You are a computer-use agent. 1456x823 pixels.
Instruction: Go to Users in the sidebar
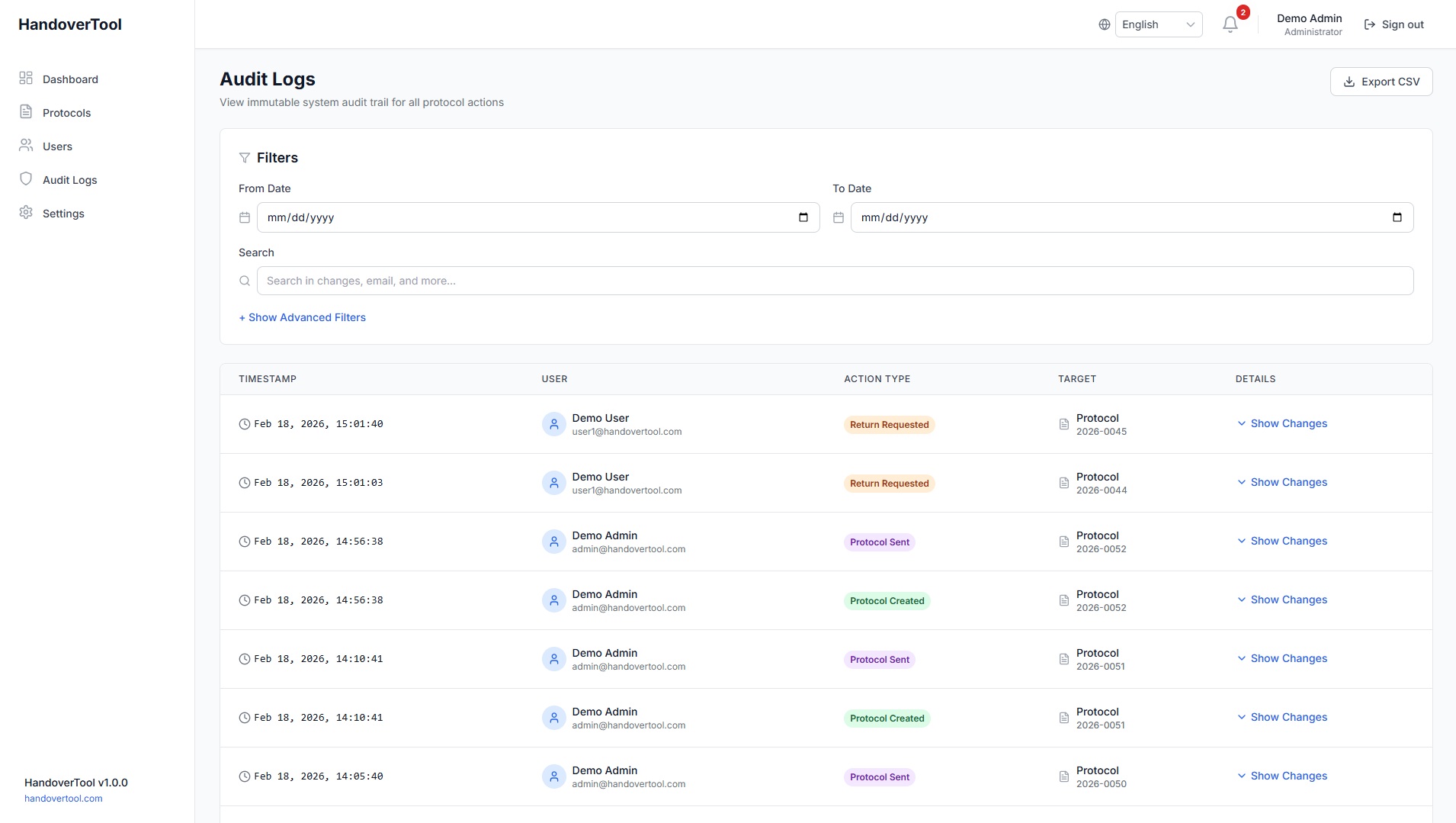57,146
